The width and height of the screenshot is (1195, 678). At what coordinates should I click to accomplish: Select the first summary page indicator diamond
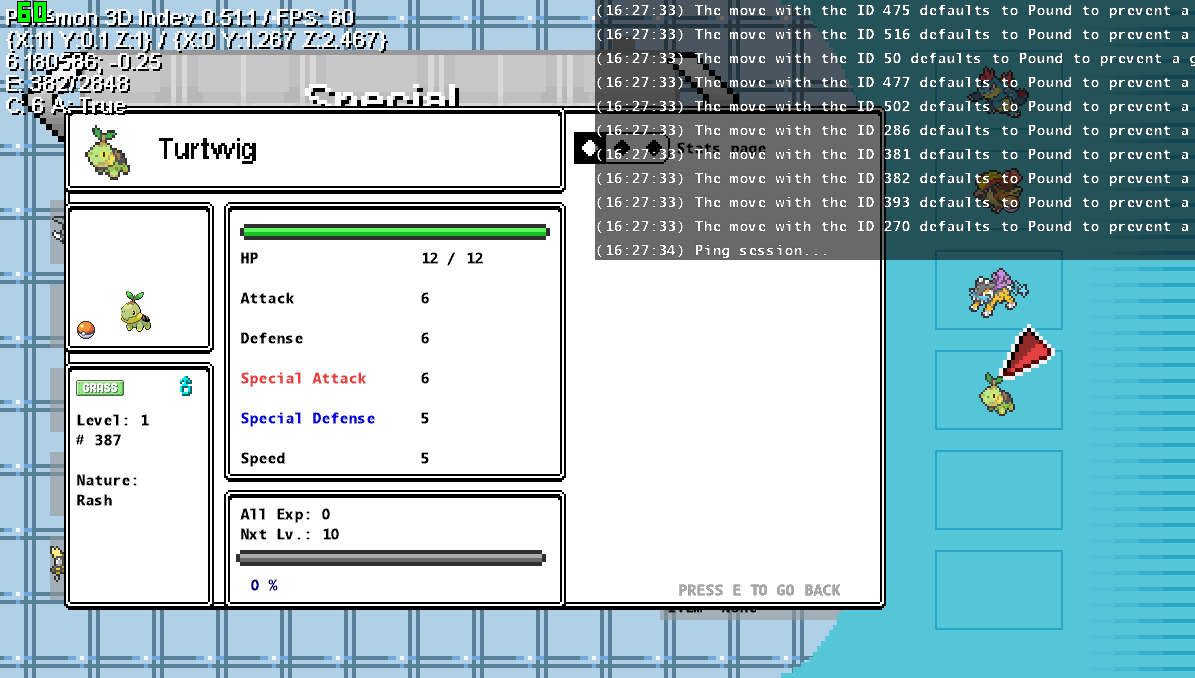(x=589, y=148)
